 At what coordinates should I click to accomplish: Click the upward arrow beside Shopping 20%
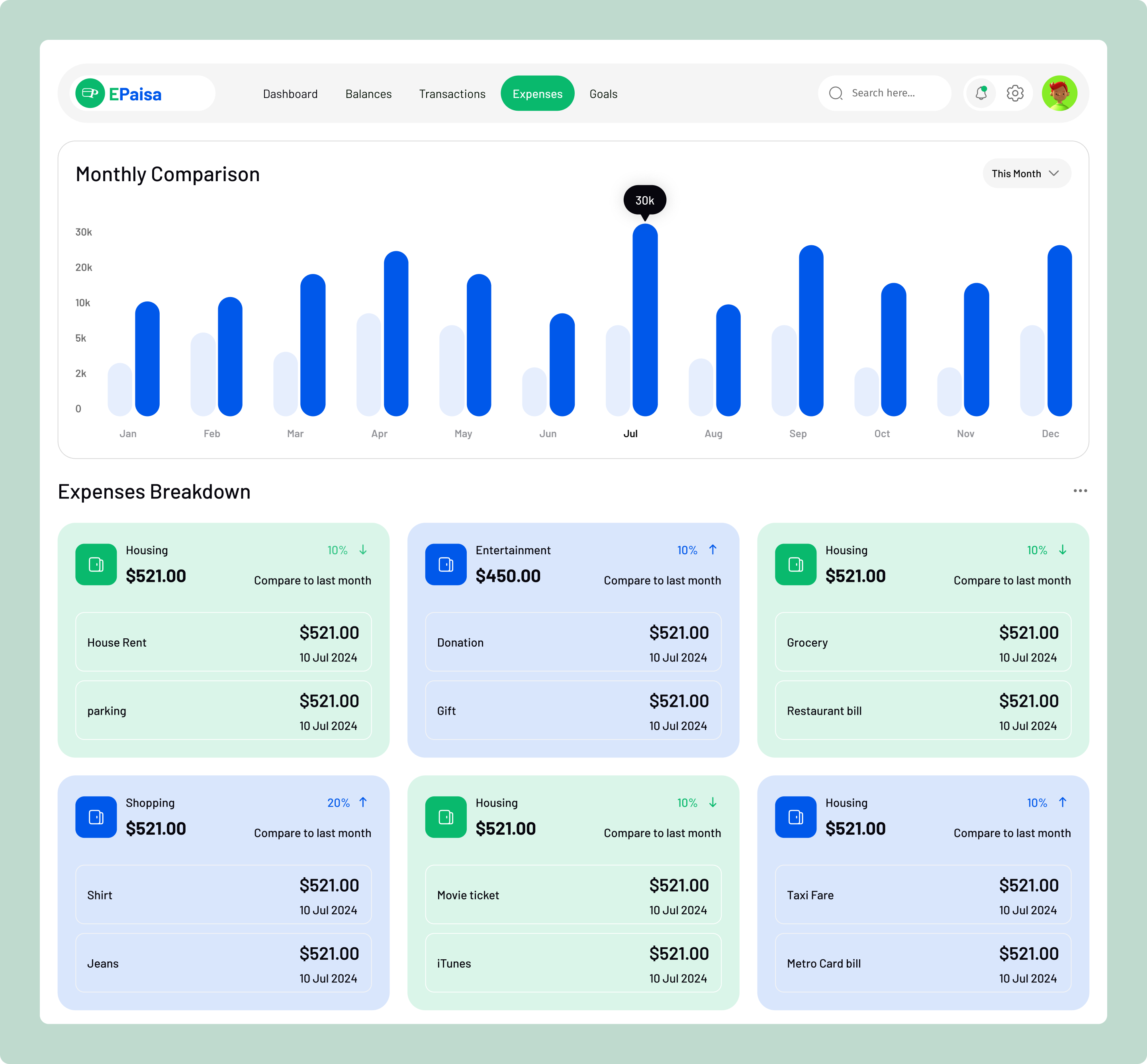click(x=363, y=802)
